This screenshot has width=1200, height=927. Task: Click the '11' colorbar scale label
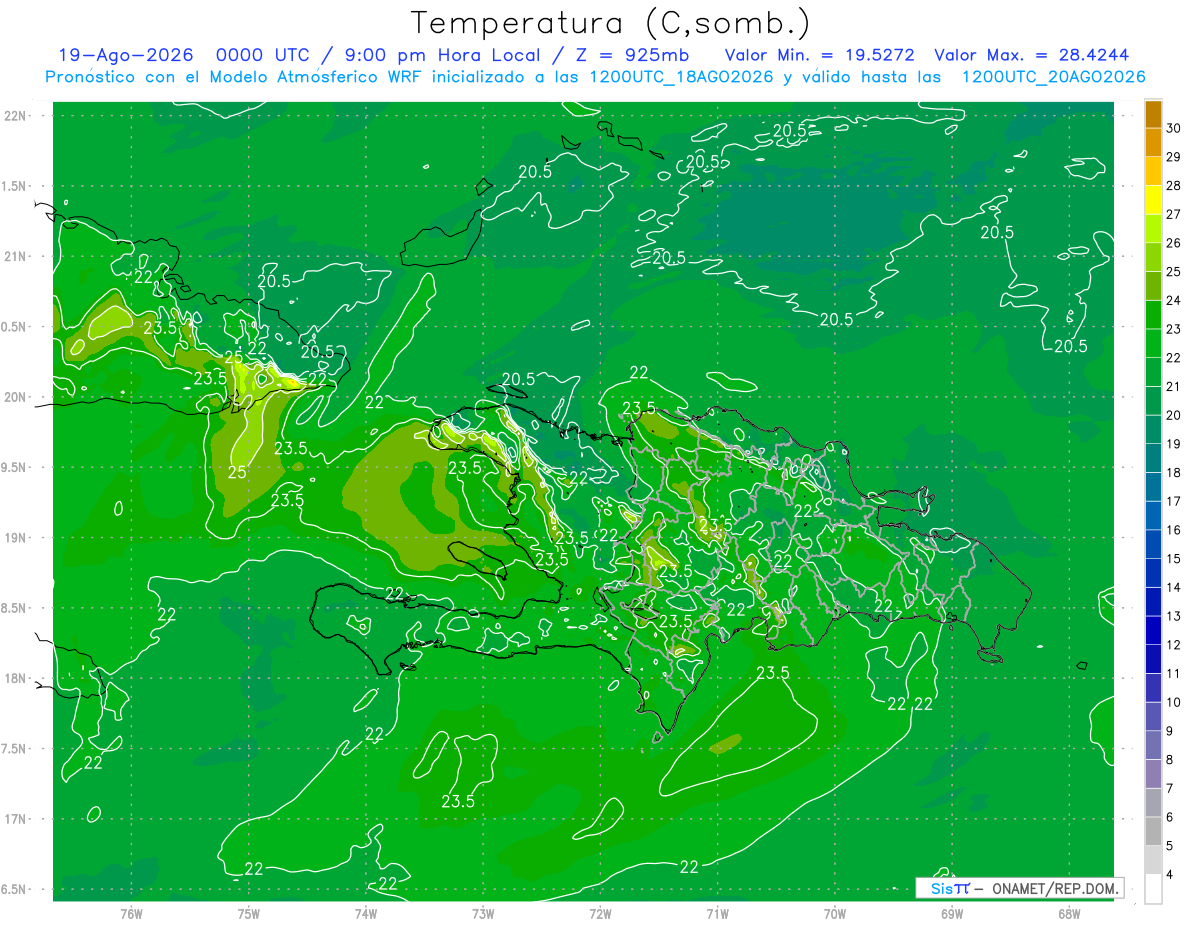coord(1174,673)
